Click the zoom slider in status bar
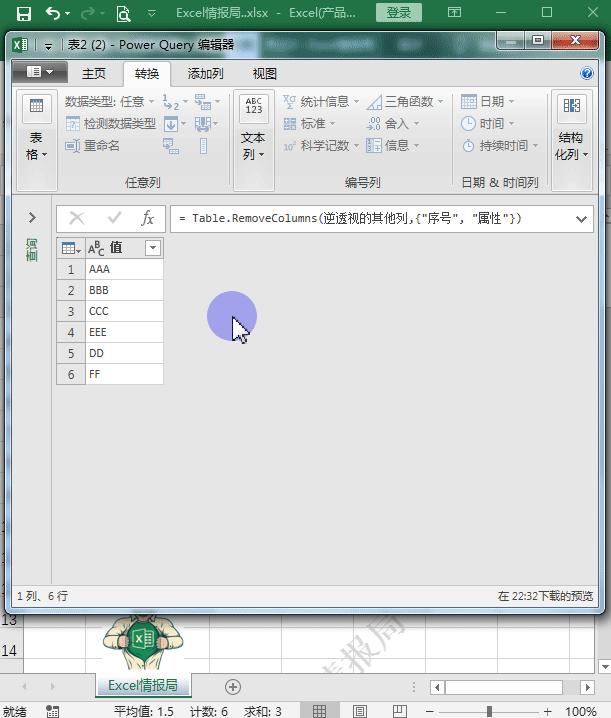This screenshot has width=611, height=718. tap(489, 711)
